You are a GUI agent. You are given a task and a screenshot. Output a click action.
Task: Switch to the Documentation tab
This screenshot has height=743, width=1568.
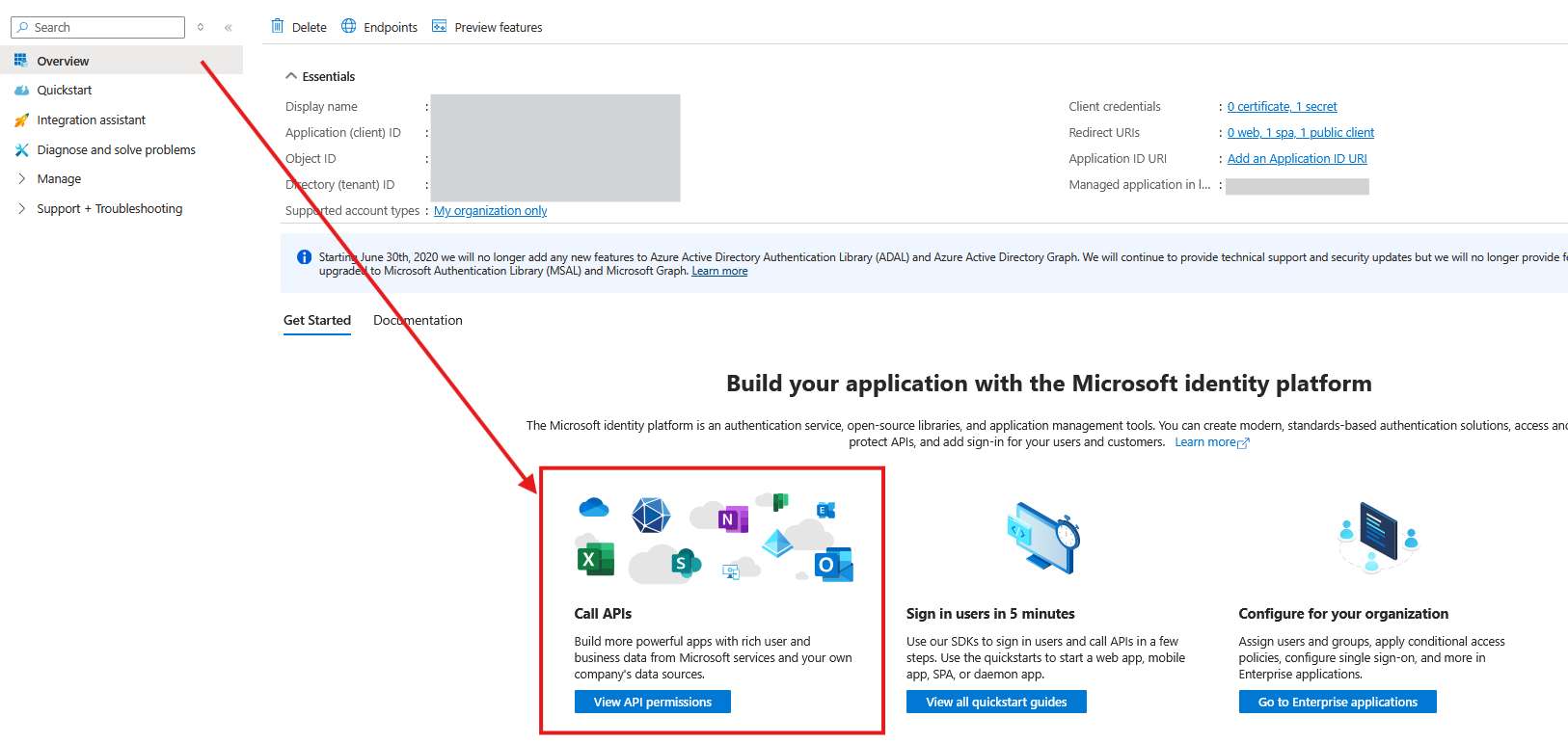pyautogui.click(x=418, y=320)
